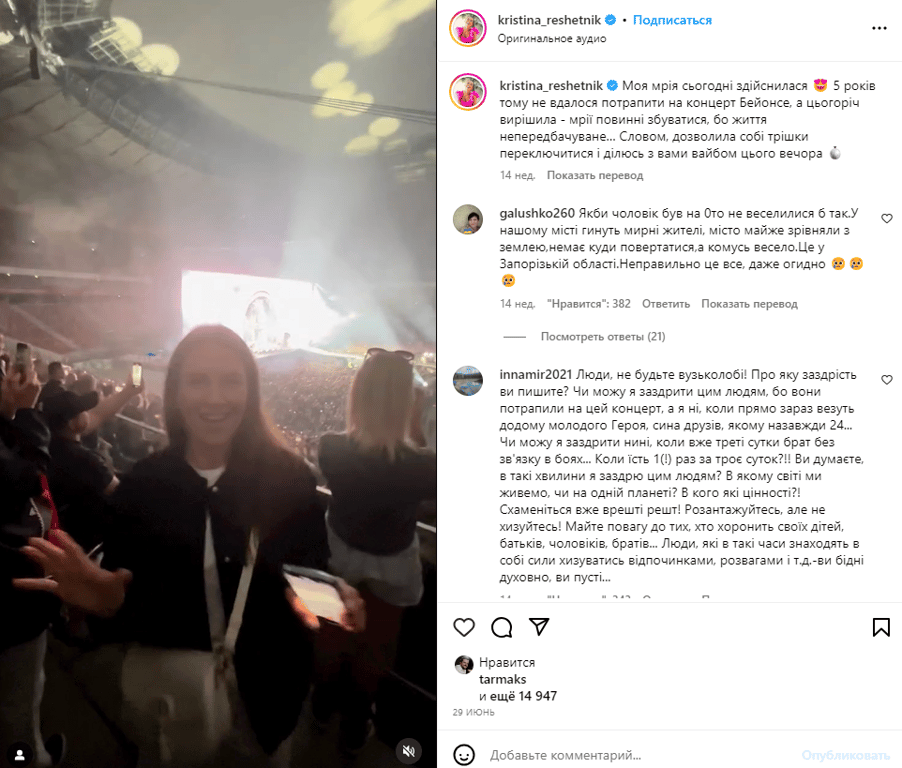
Task: Show tagged people icon on video
Action: click(x=20, y=754)
